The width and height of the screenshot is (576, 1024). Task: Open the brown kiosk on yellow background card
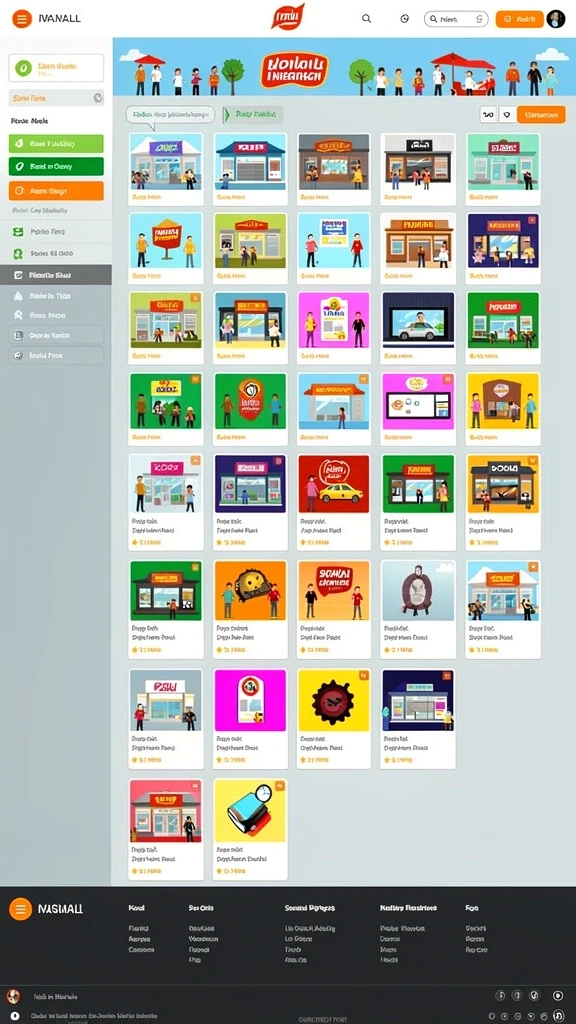click(503, 409)
